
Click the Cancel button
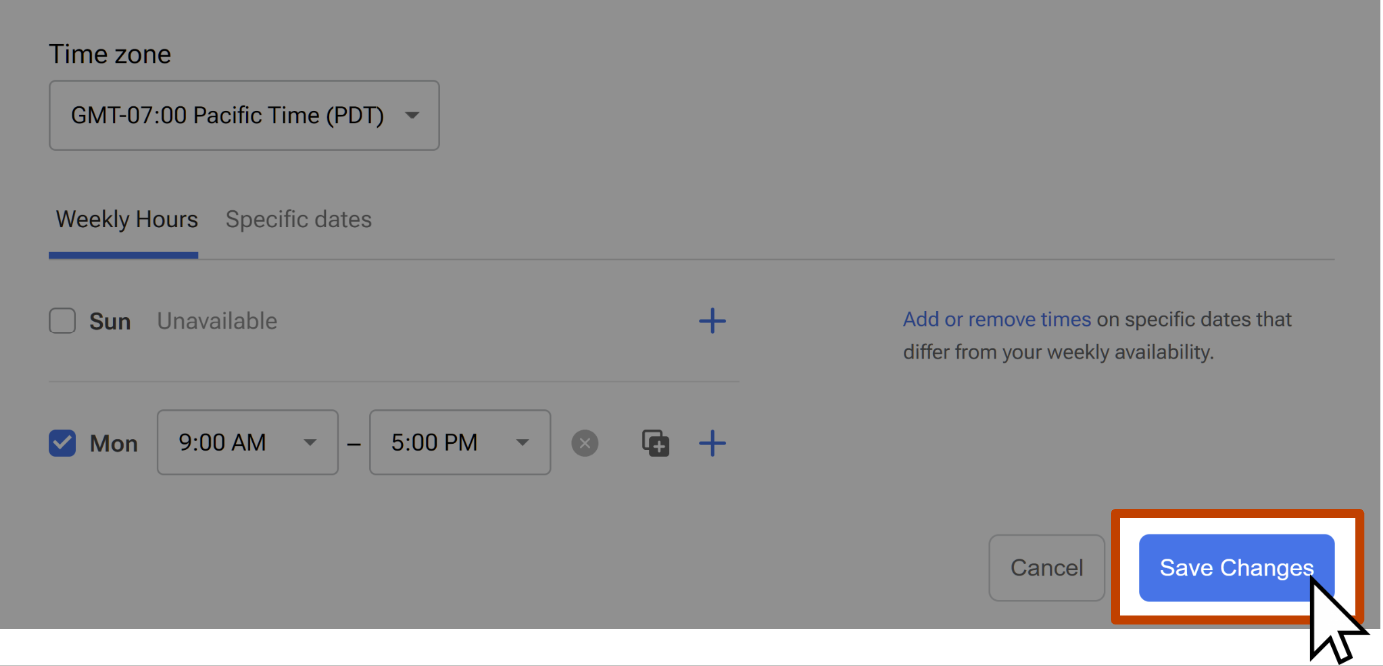(x=1047, y=568)
